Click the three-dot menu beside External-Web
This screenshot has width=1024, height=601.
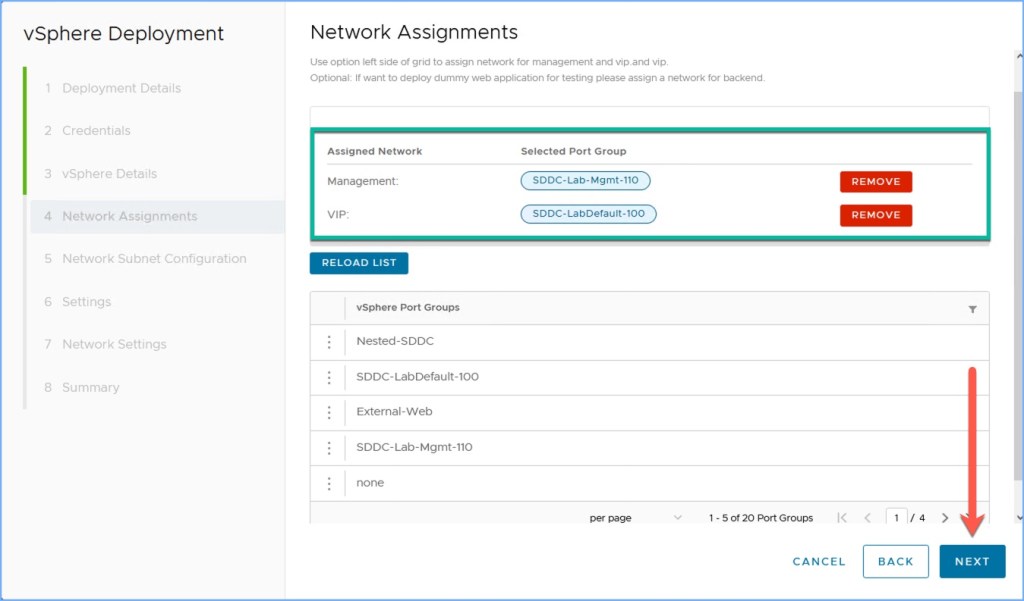coord(329,412)
